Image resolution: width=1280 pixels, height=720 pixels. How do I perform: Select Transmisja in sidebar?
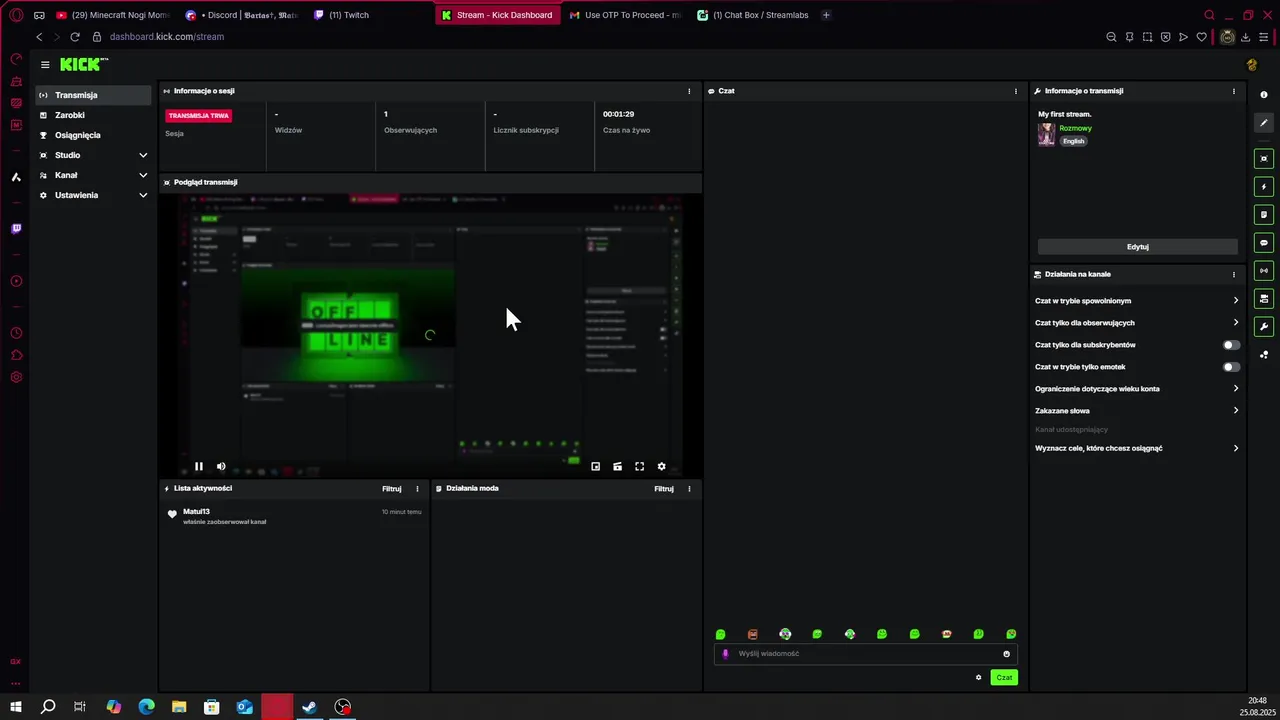point(93,95)
